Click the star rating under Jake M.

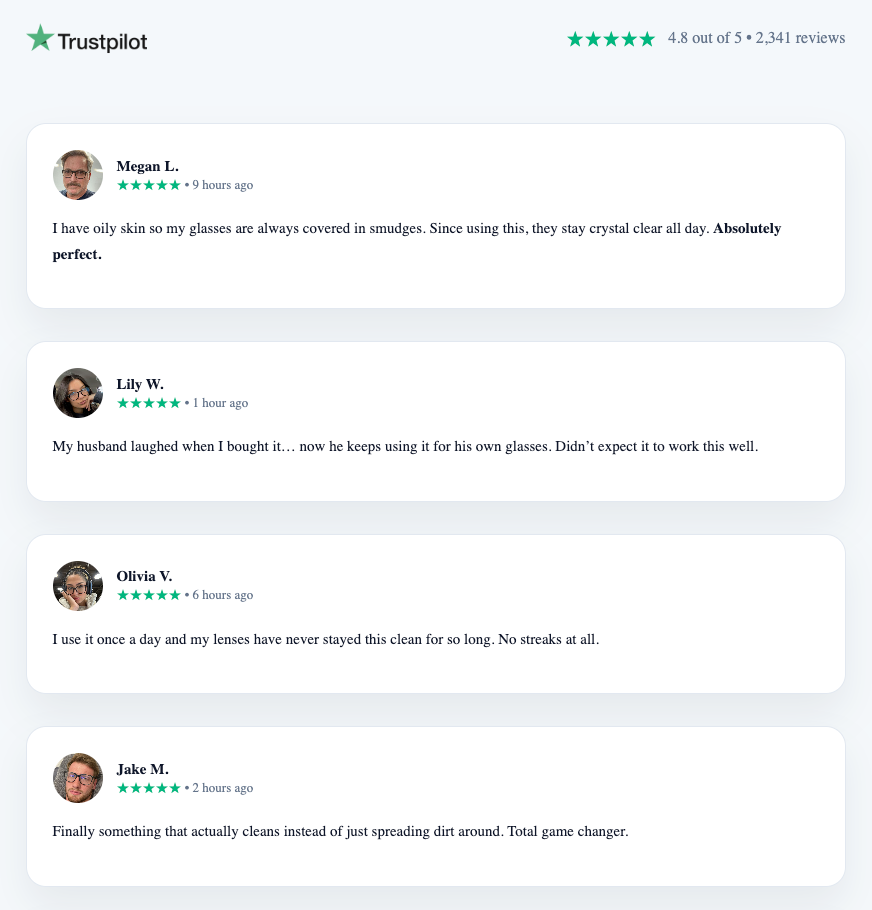[149, 788]
